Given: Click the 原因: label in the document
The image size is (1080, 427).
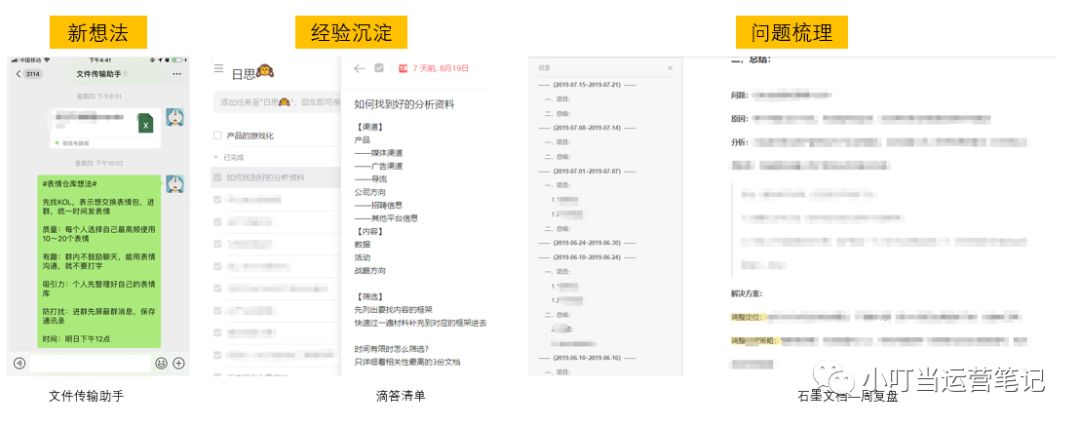Looking at the screenshot, I should click(x=740, y=119).
